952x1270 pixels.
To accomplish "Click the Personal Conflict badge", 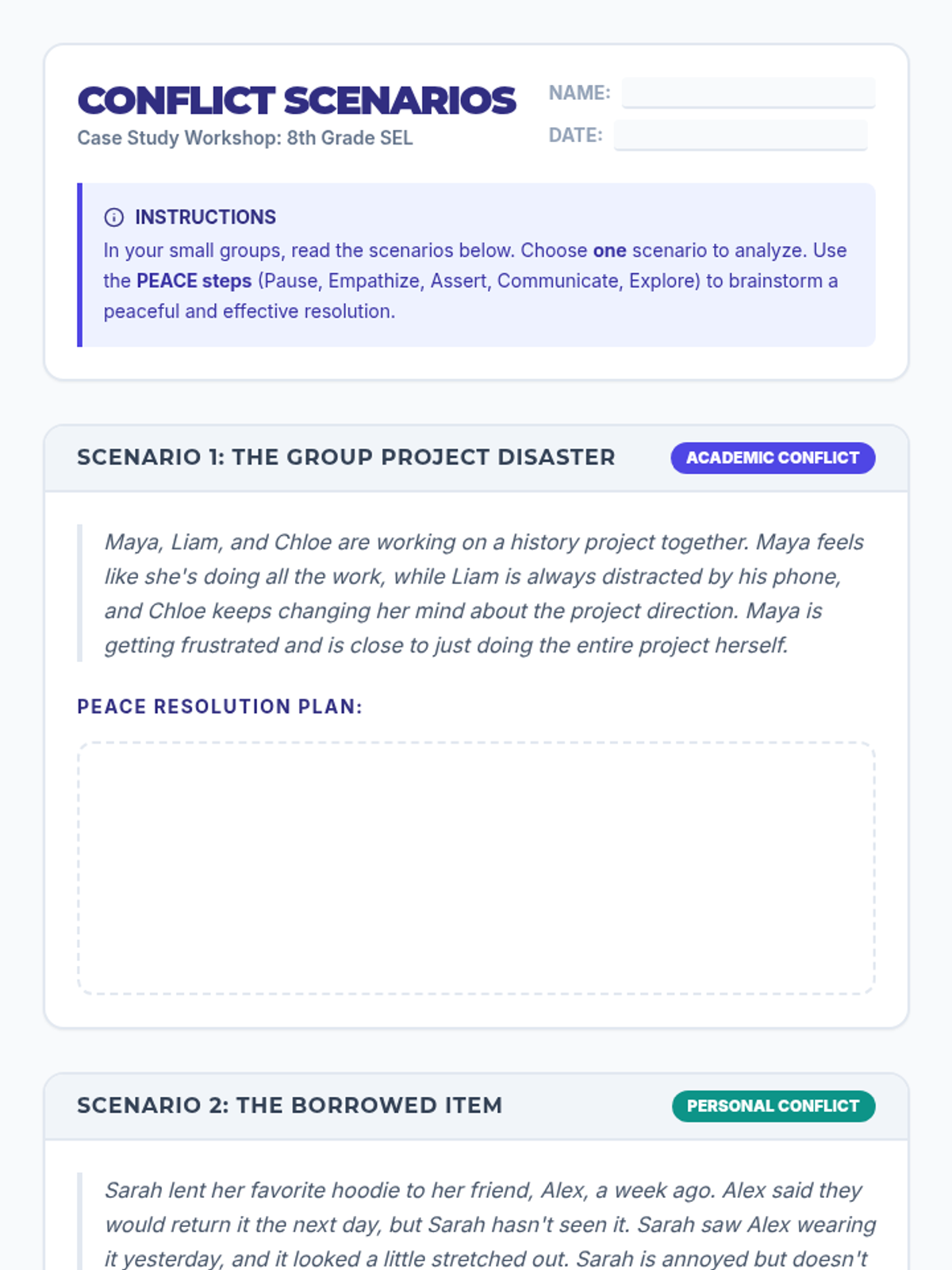I will click(x=773, y=1106).
